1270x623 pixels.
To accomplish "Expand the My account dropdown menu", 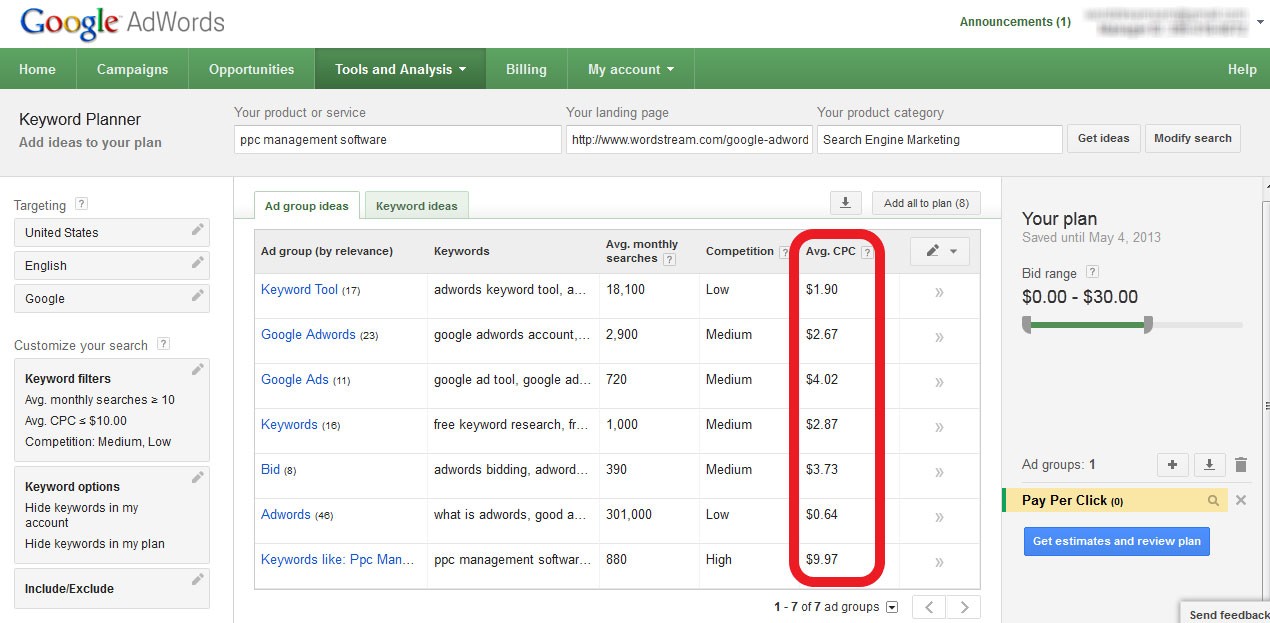I will pos(630,69).
